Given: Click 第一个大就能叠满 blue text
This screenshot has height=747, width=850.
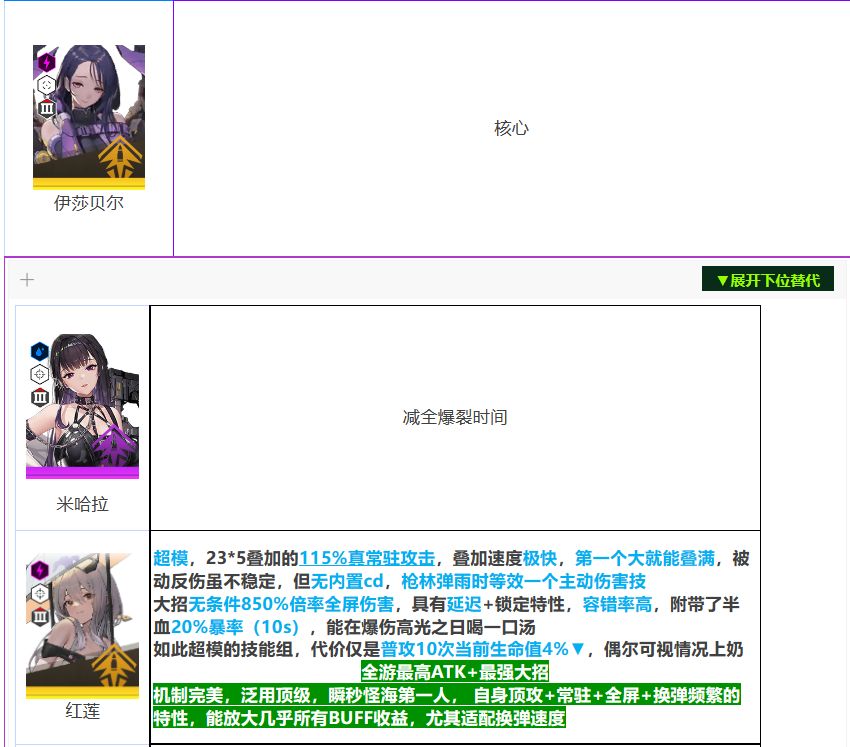Looking at the screenshot, I should click(645, 558).
